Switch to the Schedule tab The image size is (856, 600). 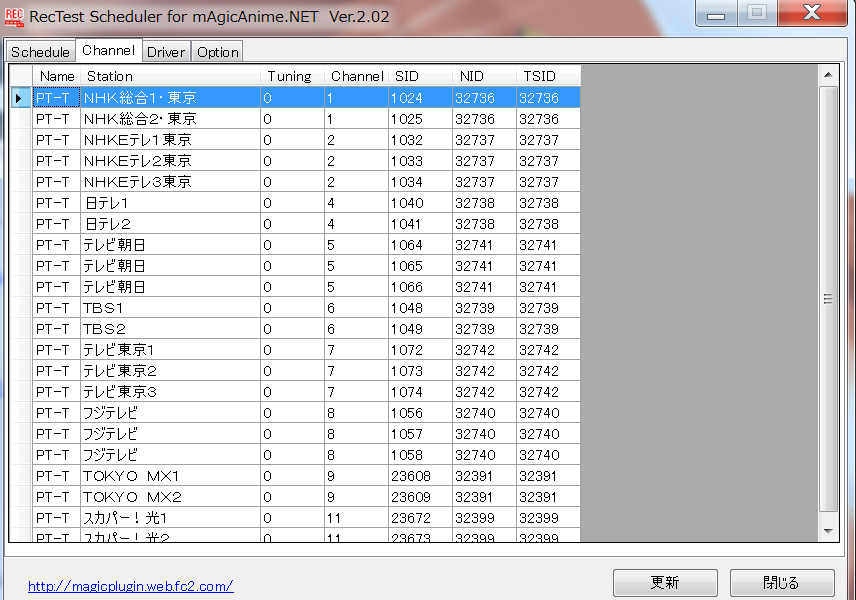(x=40, y=52)
